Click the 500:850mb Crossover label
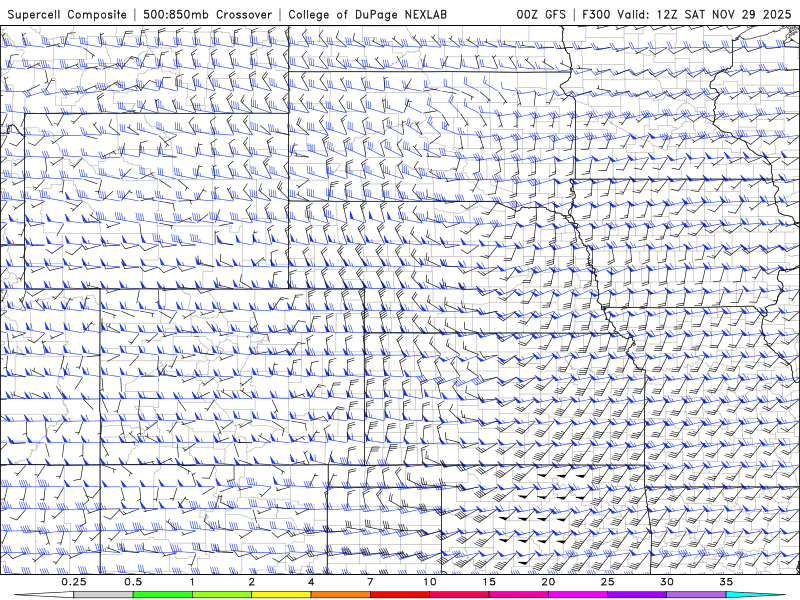 click(207, 14)
